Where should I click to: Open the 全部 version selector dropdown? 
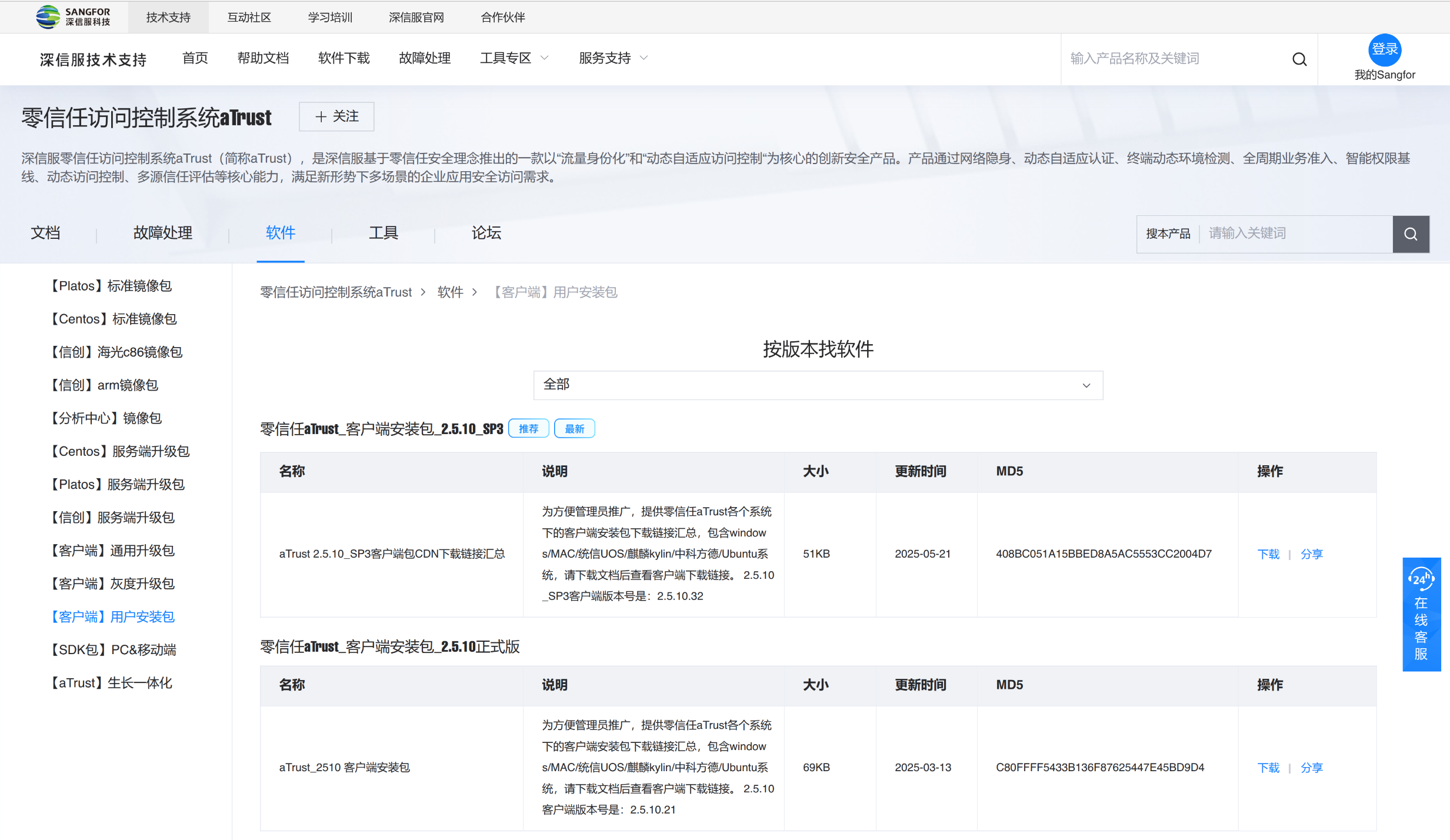[818, 385]
